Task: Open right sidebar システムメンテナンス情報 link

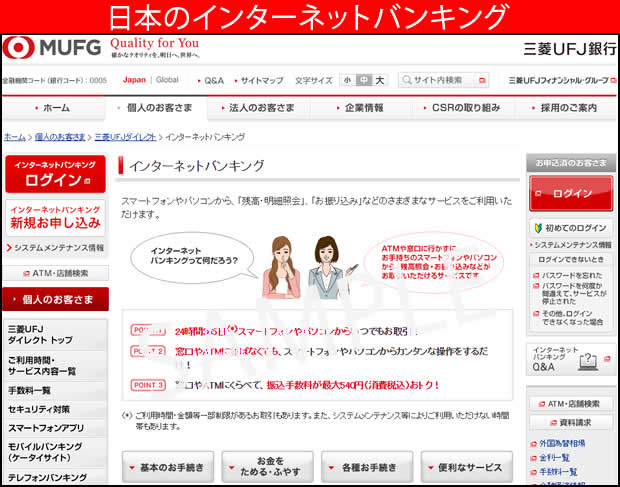Action: pos(571,245)
